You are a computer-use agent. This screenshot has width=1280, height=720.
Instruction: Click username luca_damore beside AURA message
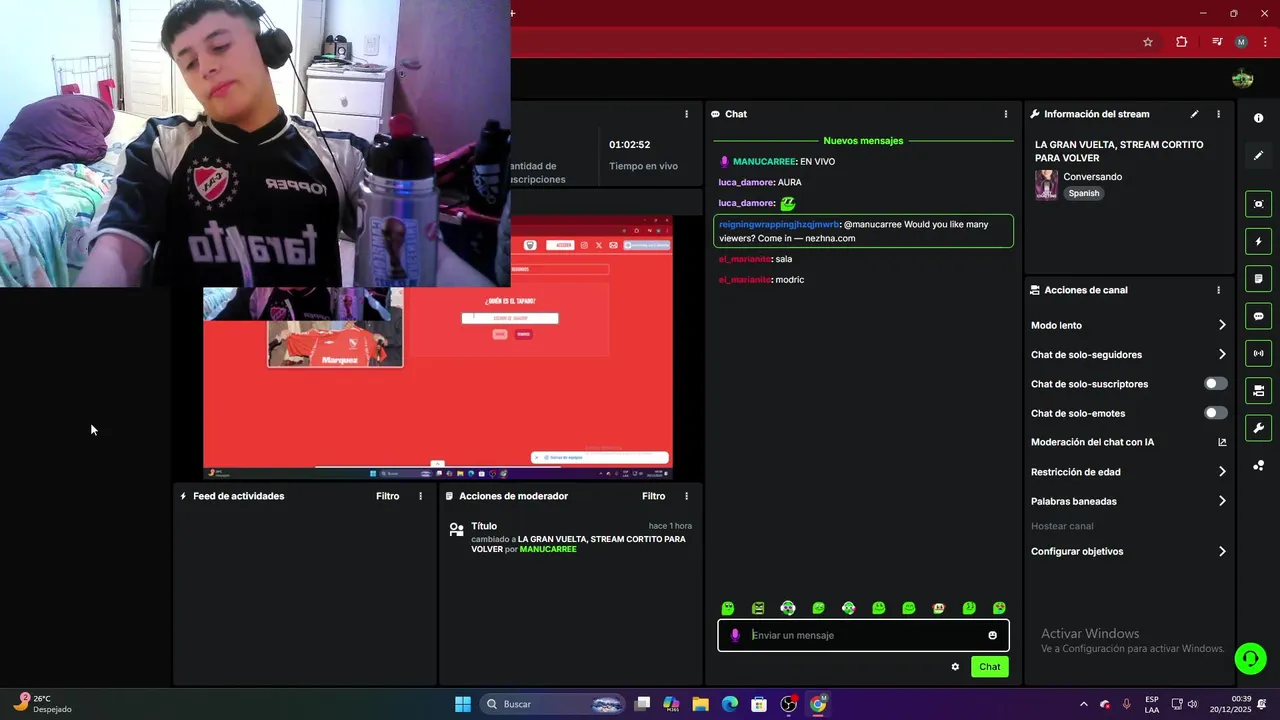click(x=746, y=182)
